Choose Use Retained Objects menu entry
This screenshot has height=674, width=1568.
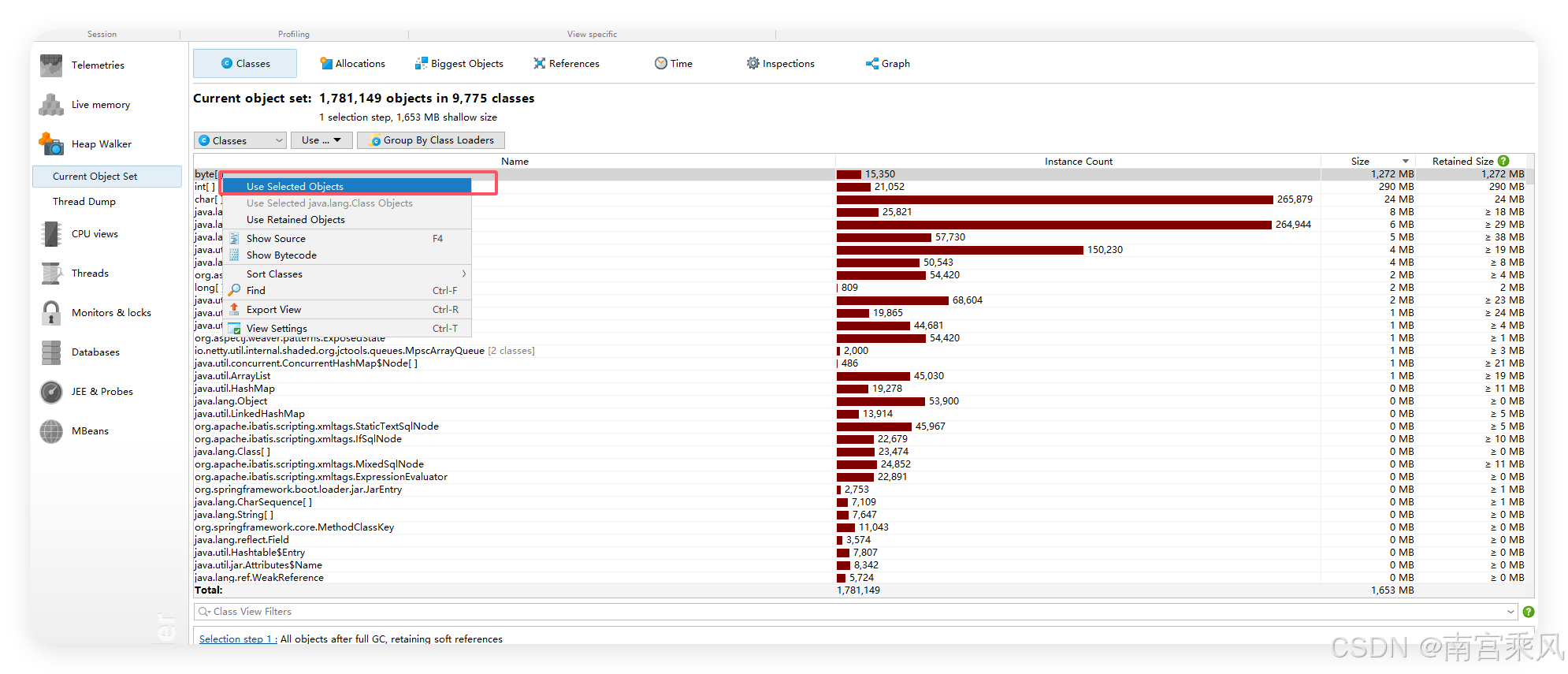click(x=347, y=219)
